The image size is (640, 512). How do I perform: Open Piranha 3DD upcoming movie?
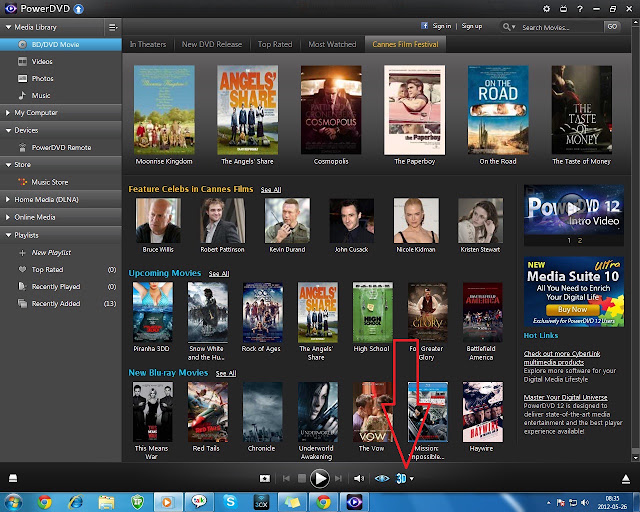click(x=153, y=312)
